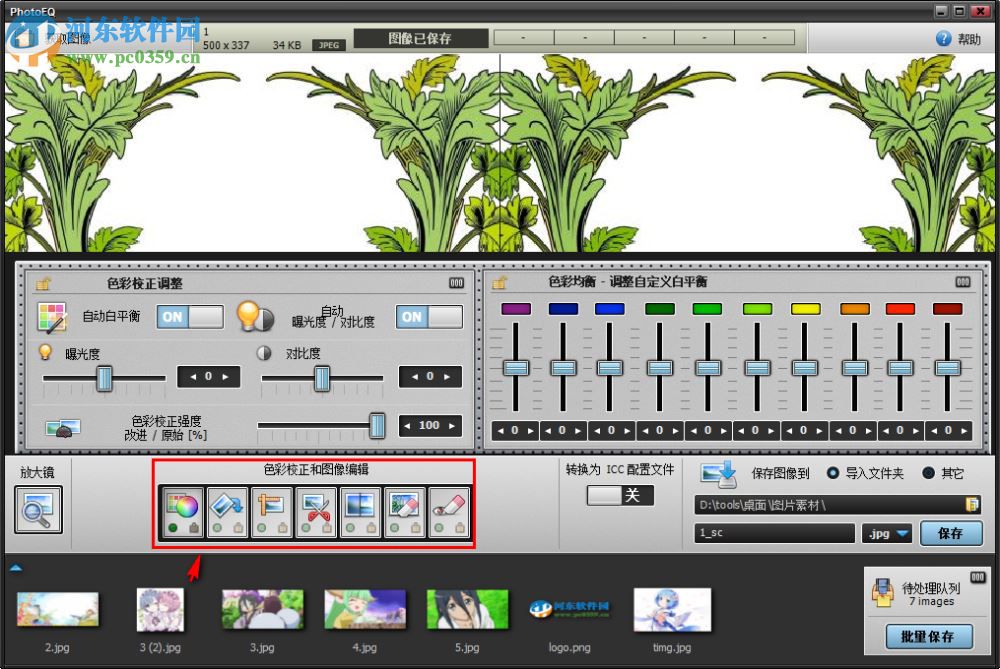
Task: Collapse the thumbnail strip with blue arrow
Action: pos(16,567)
